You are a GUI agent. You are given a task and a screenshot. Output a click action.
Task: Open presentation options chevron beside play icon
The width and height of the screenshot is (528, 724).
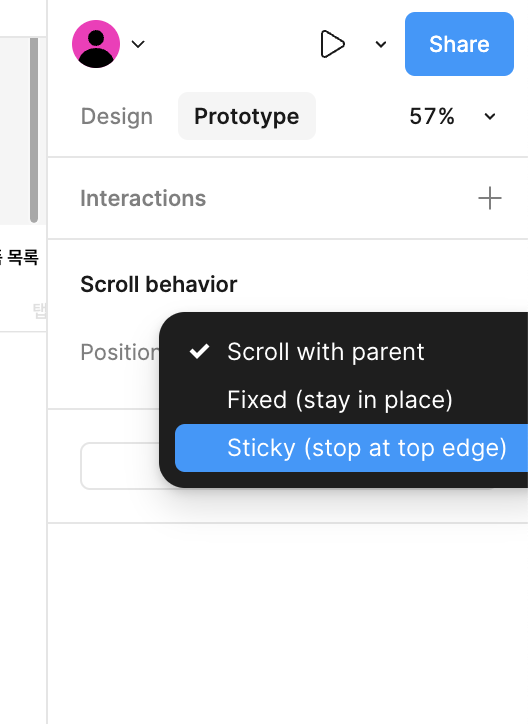coord(381,44)
